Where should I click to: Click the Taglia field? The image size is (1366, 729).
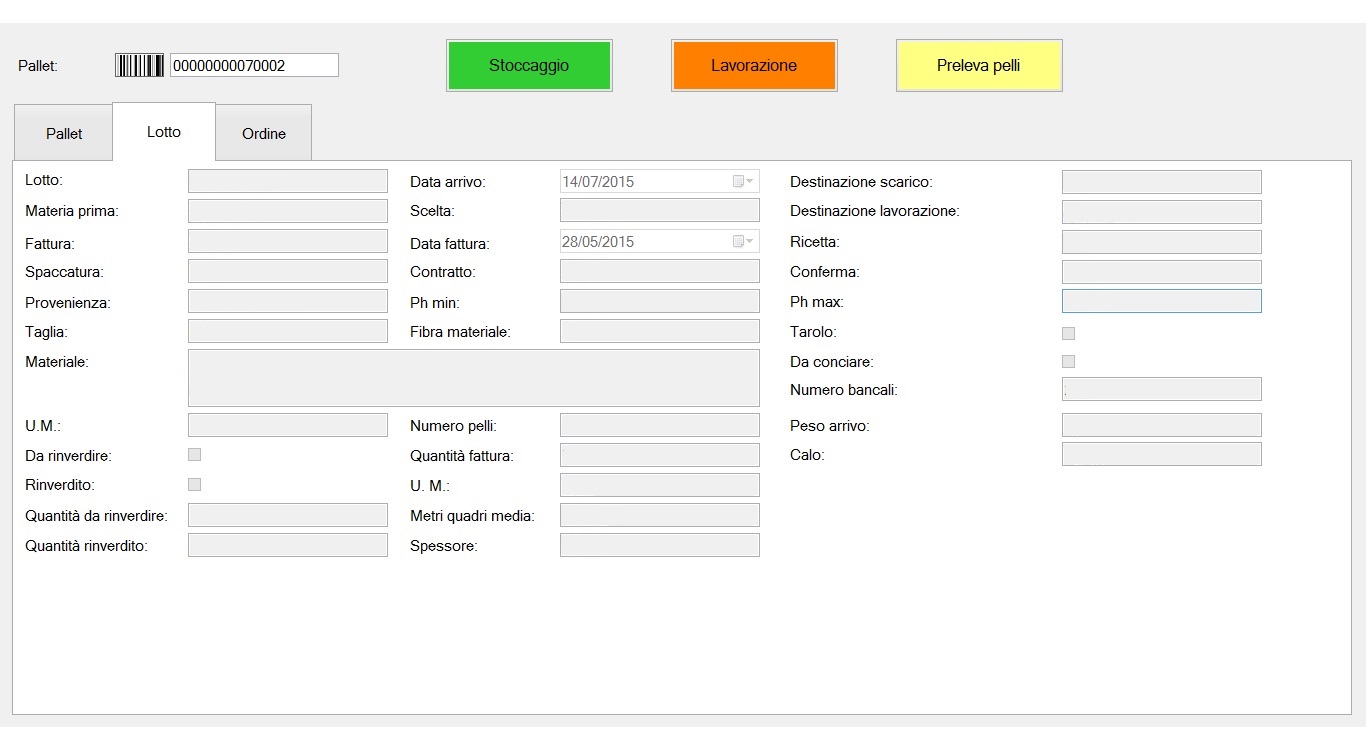pos(288,331)
